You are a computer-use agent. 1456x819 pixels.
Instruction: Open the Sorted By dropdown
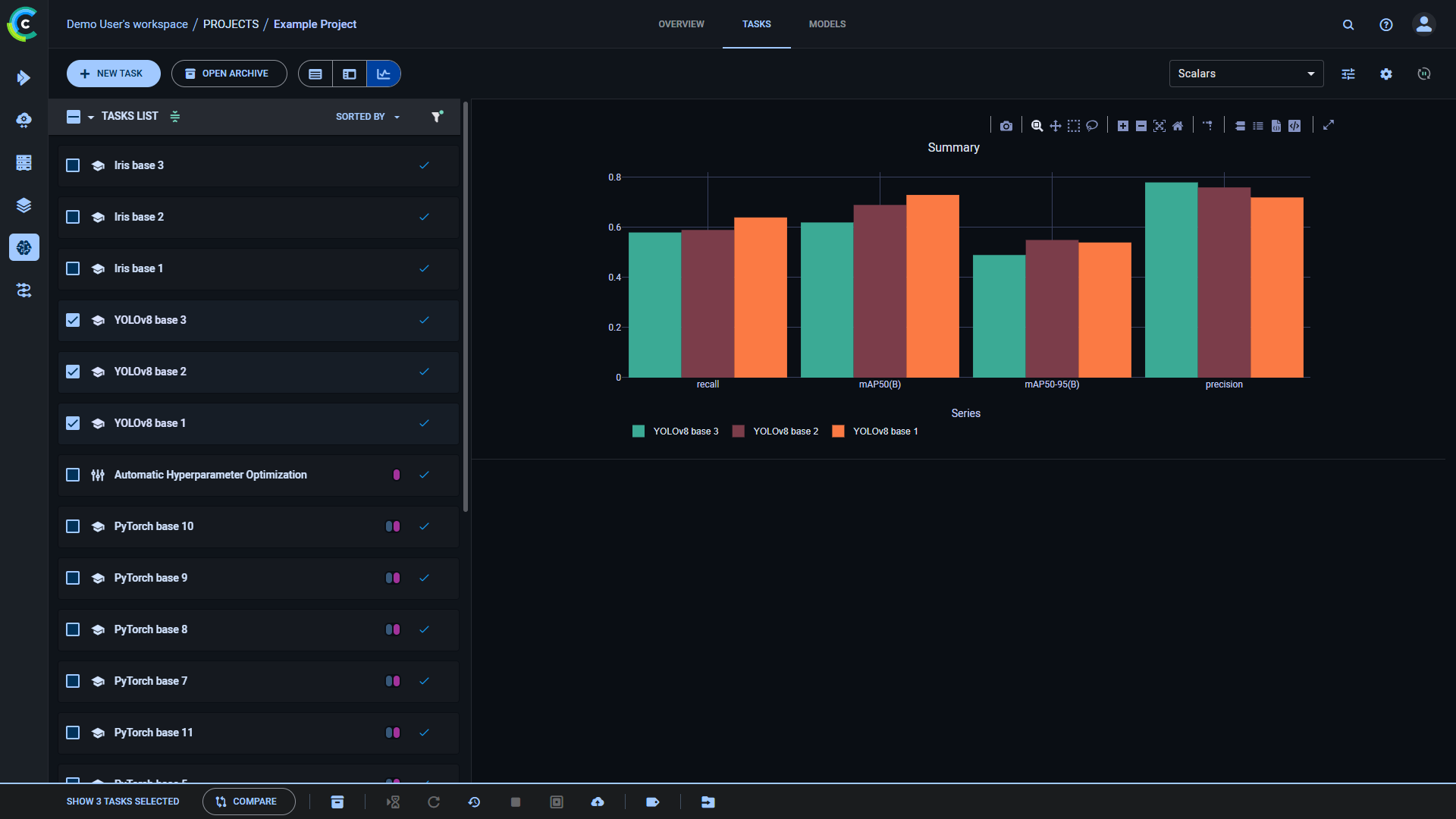tap(368, 117)
